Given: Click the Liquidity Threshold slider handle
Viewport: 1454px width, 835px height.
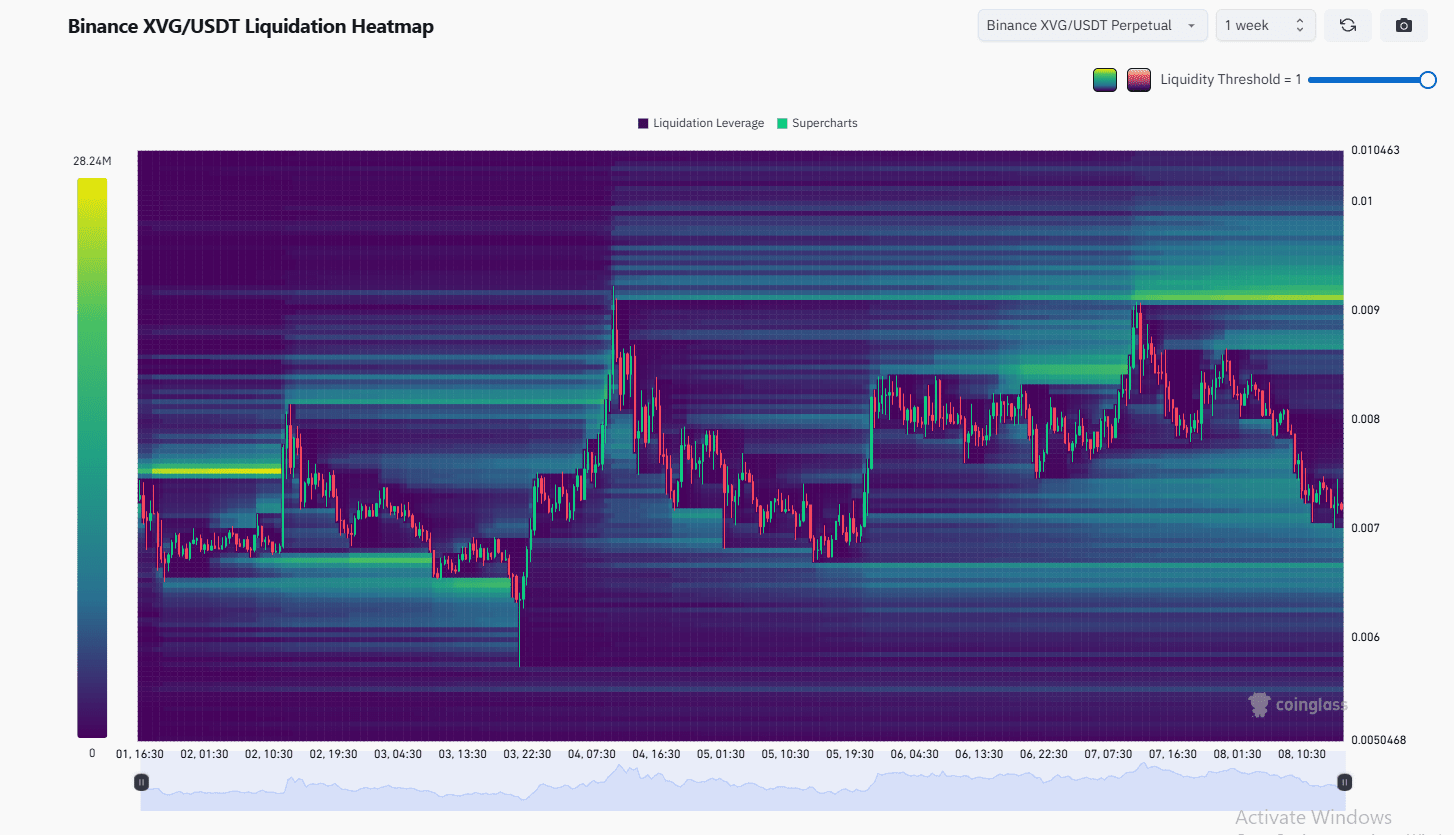Looking at the screenshot, I should [x=1428, y=80].
